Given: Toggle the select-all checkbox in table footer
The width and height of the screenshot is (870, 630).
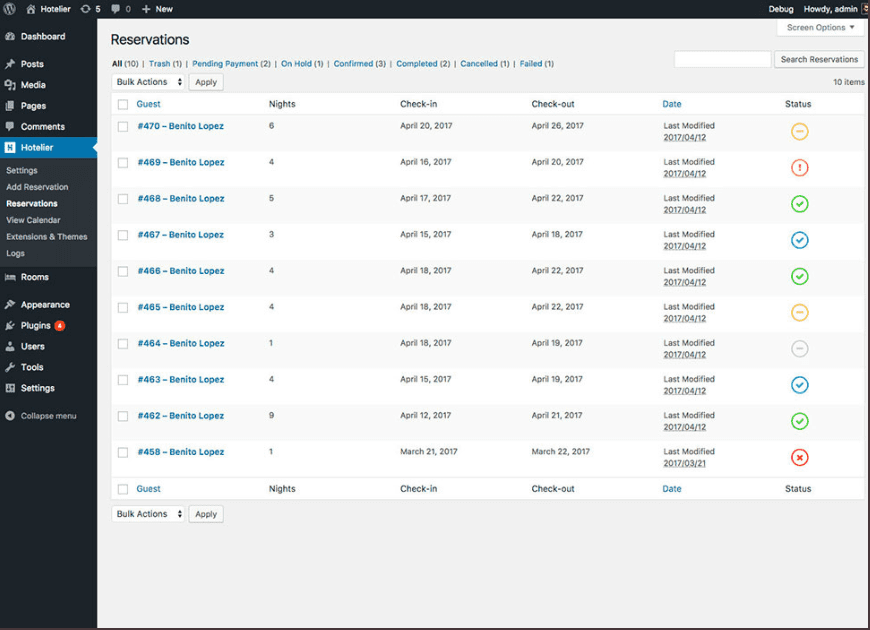Looking at the screenshot, I should pos(123,489).
